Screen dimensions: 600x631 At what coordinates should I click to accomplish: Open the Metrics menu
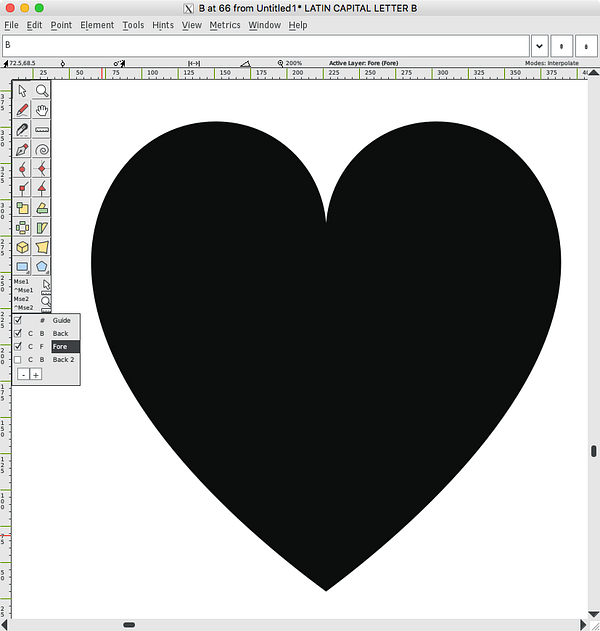coord(225,25)
